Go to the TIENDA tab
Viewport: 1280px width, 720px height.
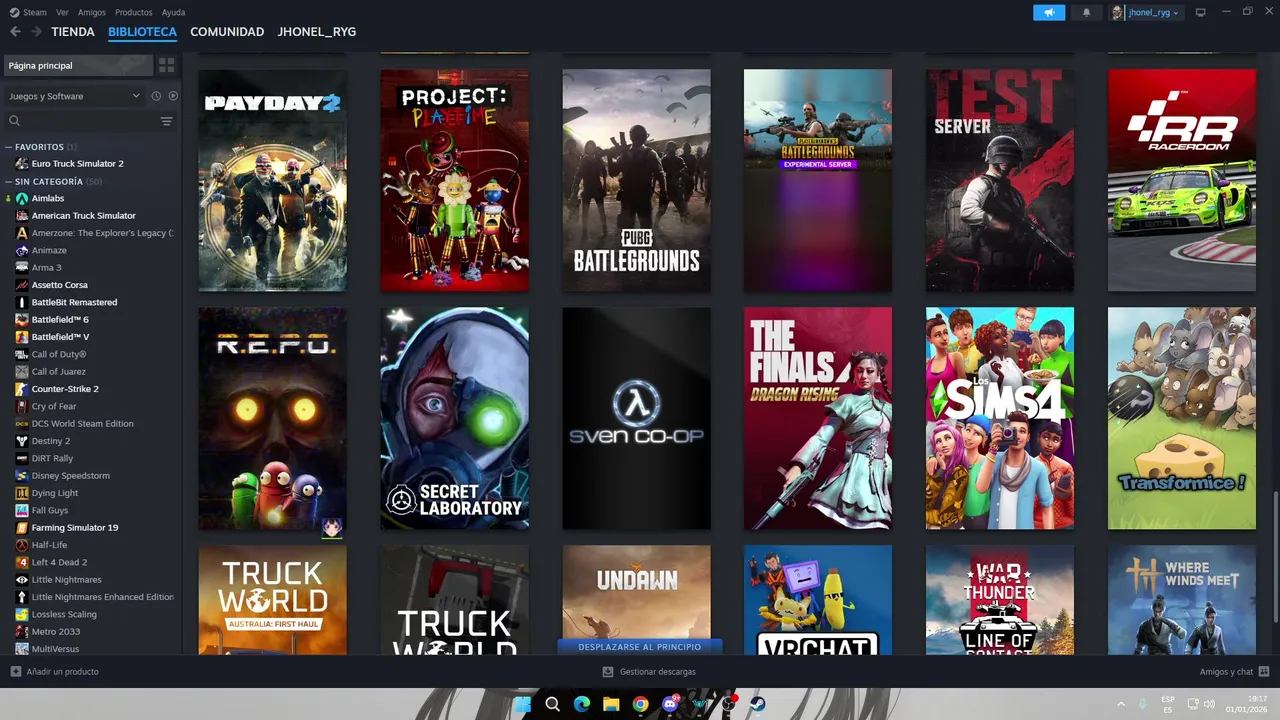click(73, 32)
